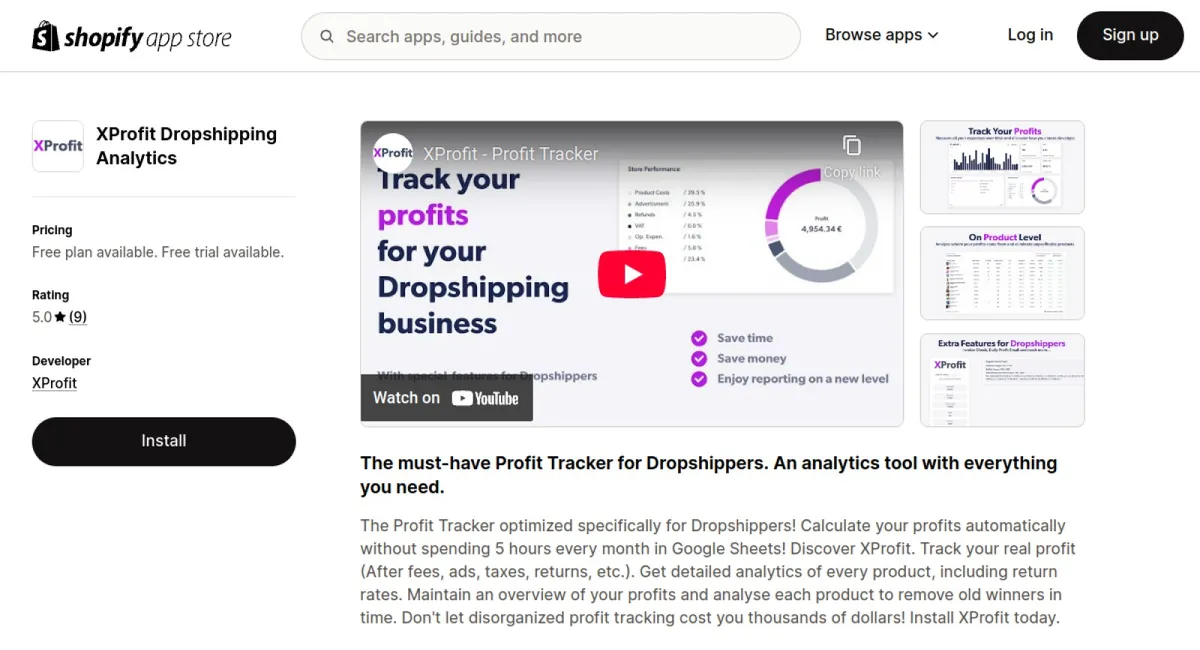This screenshot has width=1200, height=650.
Task: Click the Sign up button
Action: 1130,34
